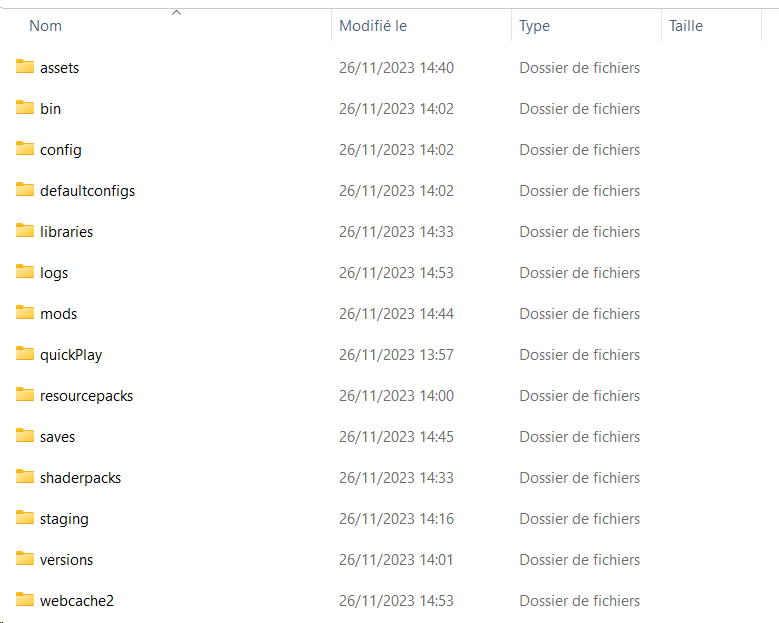Select the bin folder icon
Screen dimensions: 779x623
(x=25, y=108)
